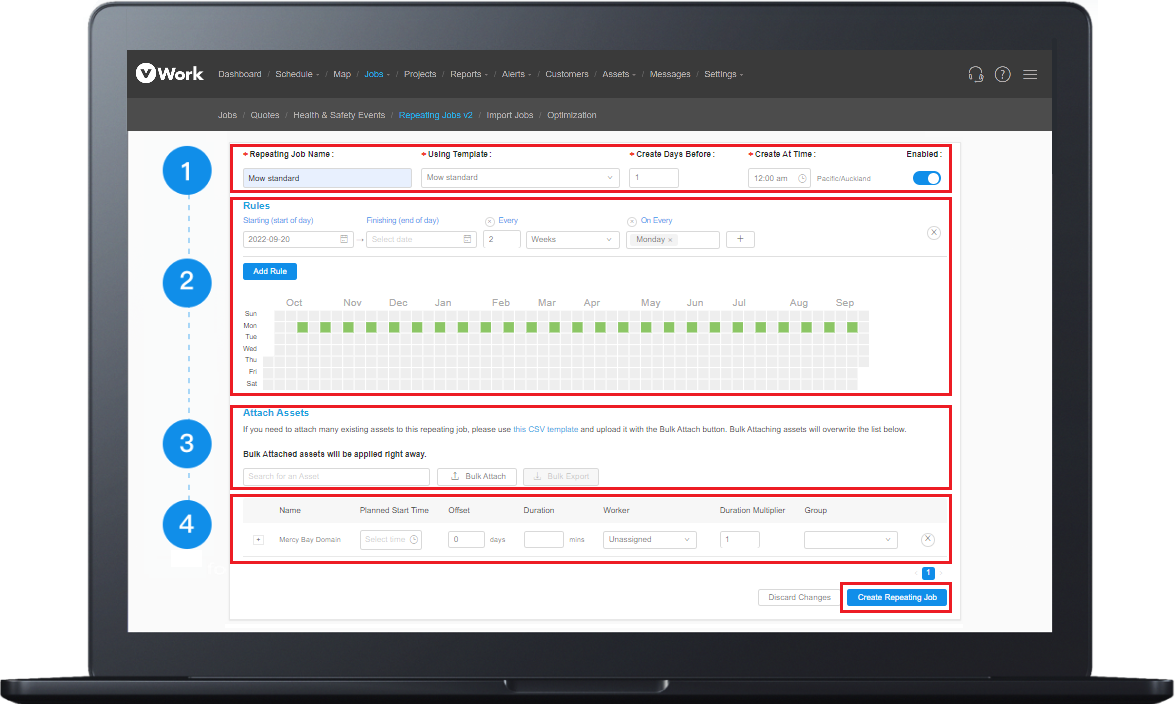Click the Mercy Bay Domain asset name
This screenshot has width=1176, height=705.
tap(310, 540)
